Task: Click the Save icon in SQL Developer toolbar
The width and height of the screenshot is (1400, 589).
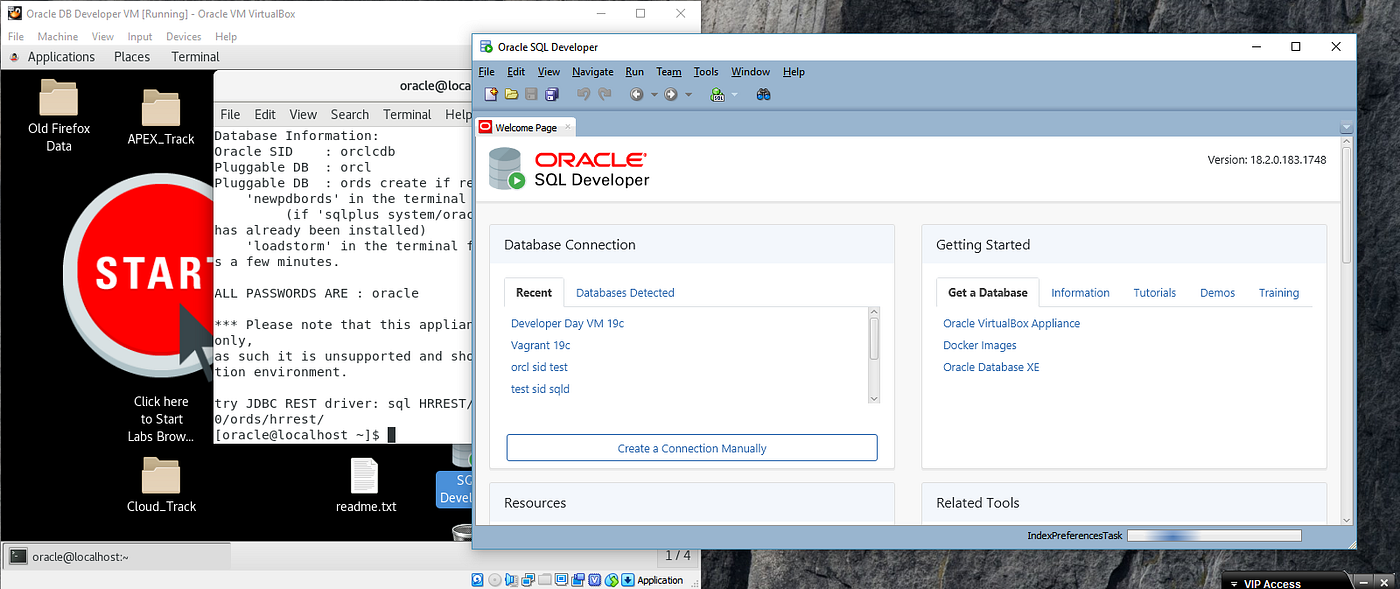Action: pyautogui.click(x=531, y=94)
